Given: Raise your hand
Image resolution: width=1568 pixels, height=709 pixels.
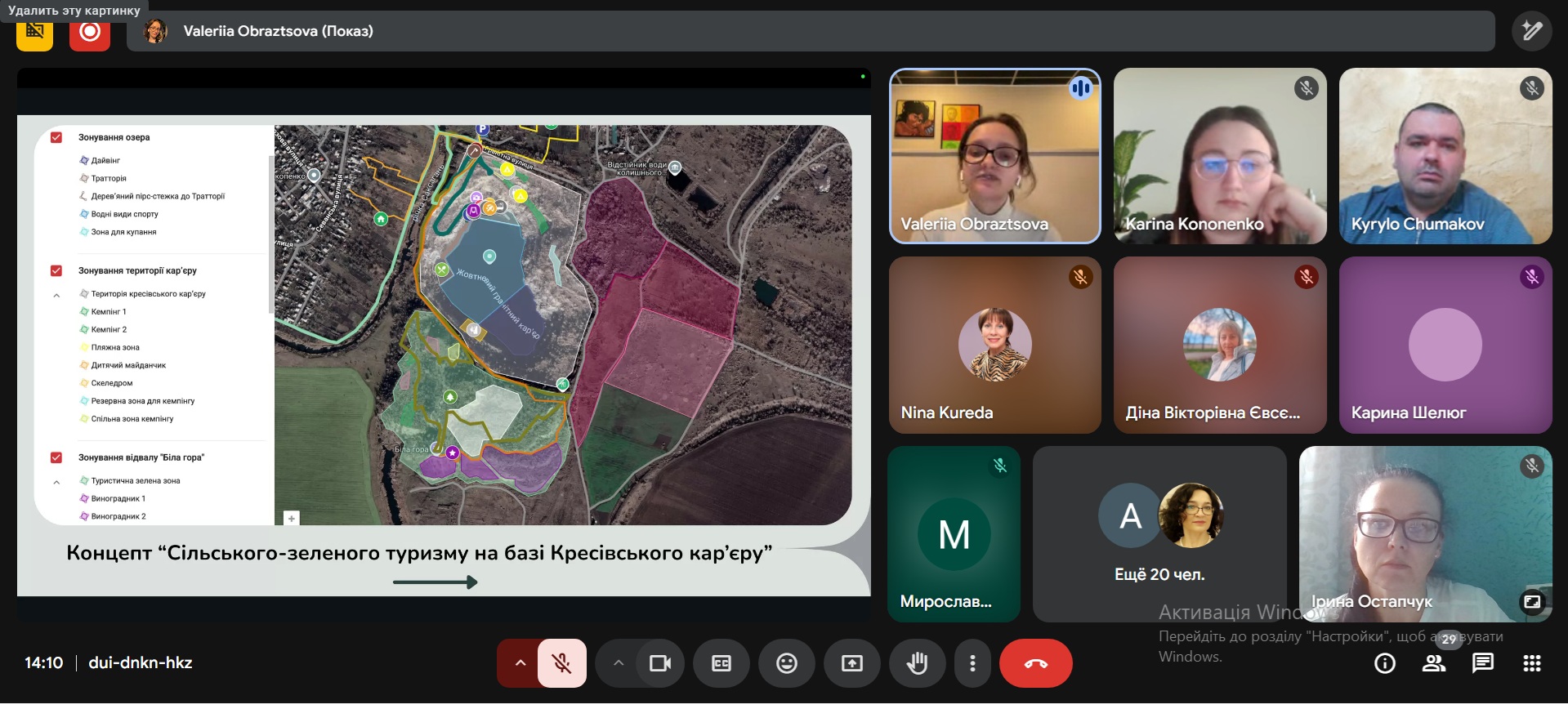Looking at the screenshot, I should 918,663.
